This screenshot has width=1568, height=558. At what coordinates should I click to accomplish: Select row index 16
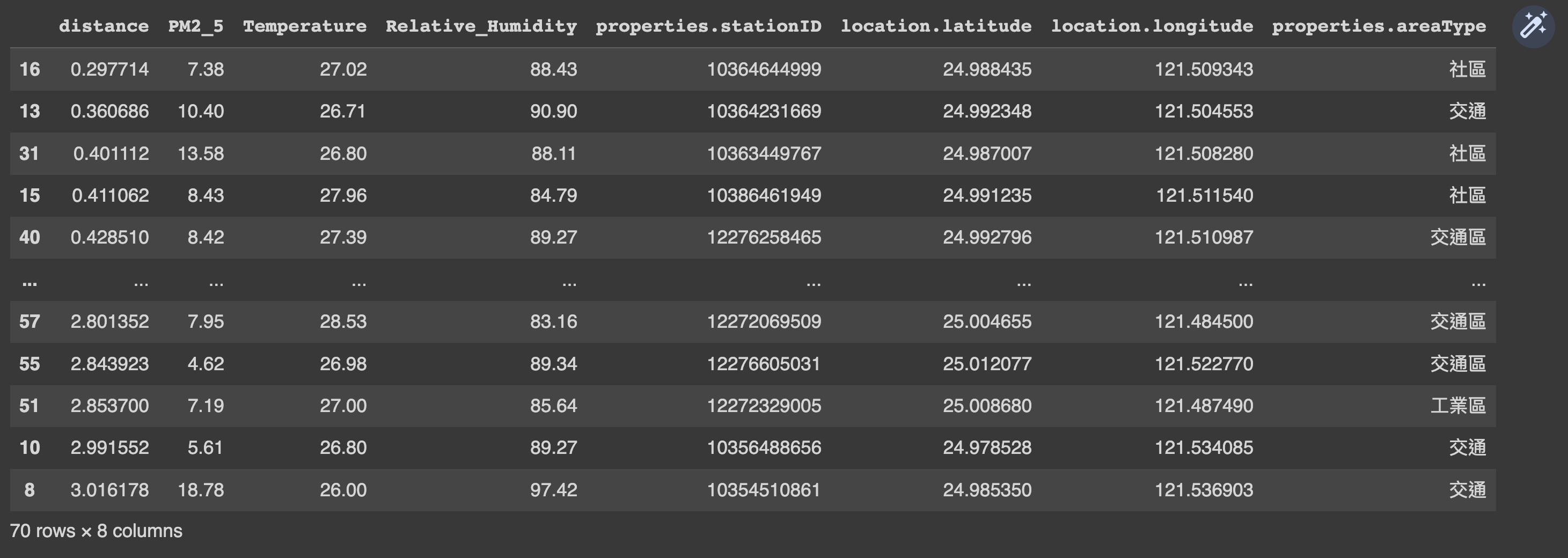click(x=29, y=69)
